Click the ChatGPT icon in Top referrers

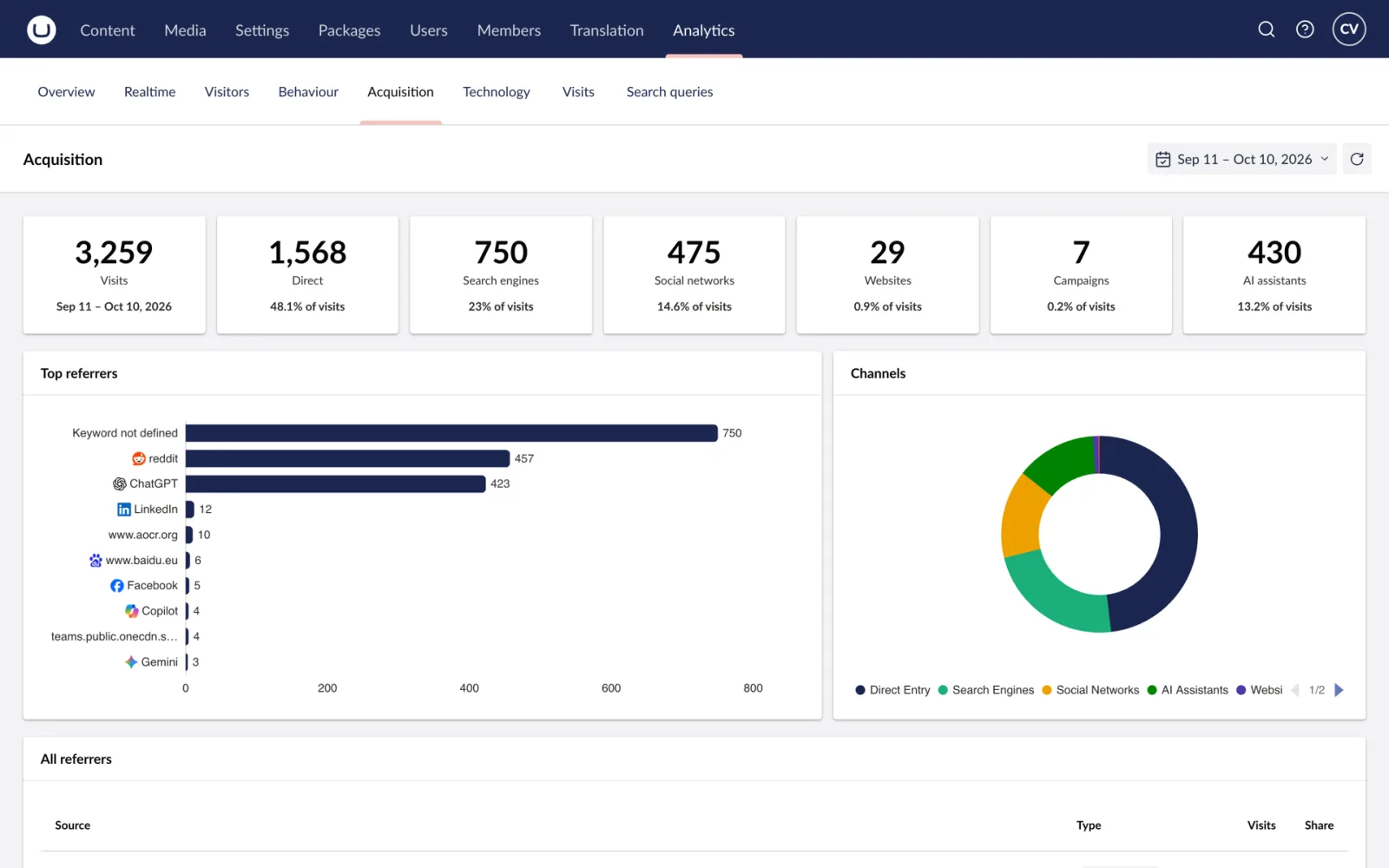[120, 483]
